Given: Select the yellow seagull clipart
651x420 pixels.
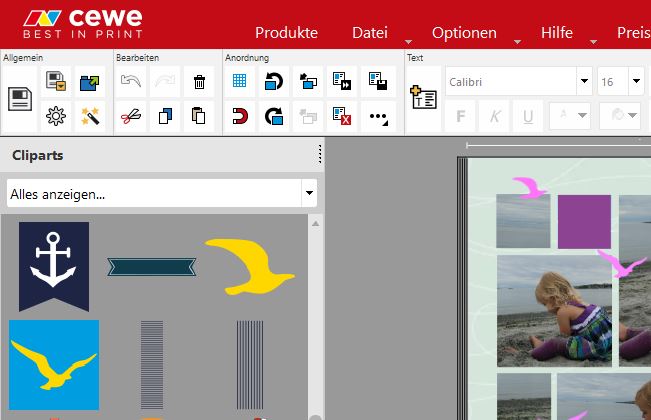Looking at the screenshot, I should pos(250,267).
